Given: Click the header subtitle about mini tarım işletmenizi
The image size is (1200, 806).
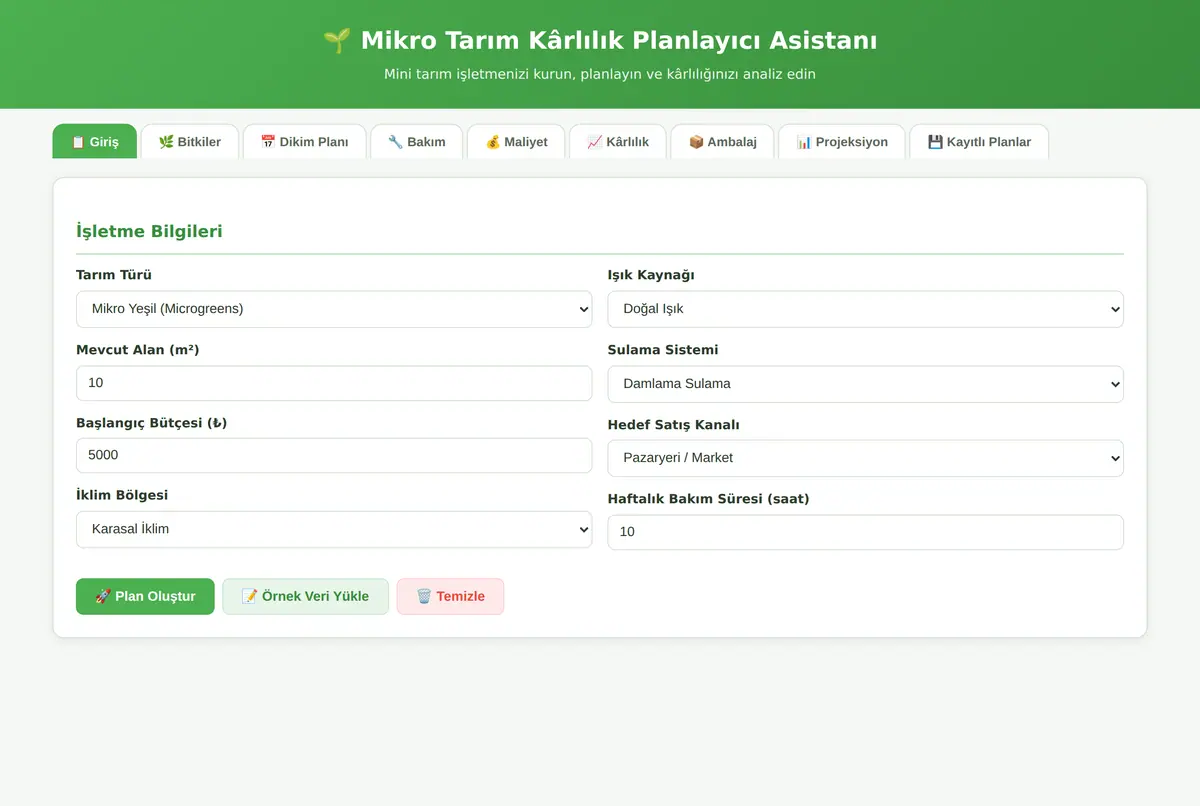Looking at the screenshot, I should click(x=600, y=74).
